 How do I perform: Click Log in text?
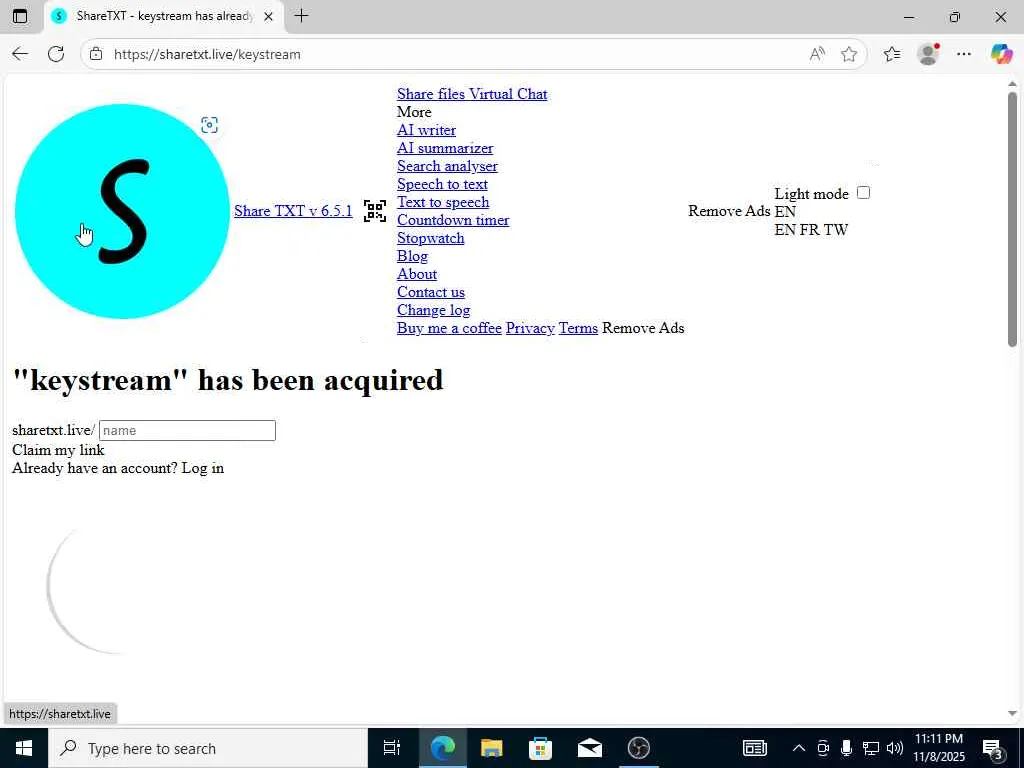202,468
